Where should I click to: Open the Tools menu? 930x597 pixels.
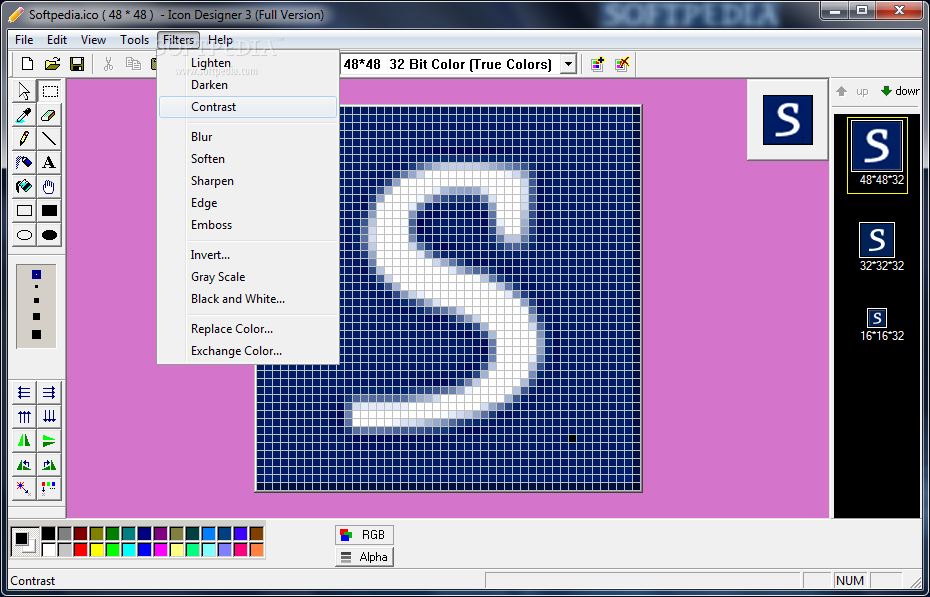tap(135, 40)
